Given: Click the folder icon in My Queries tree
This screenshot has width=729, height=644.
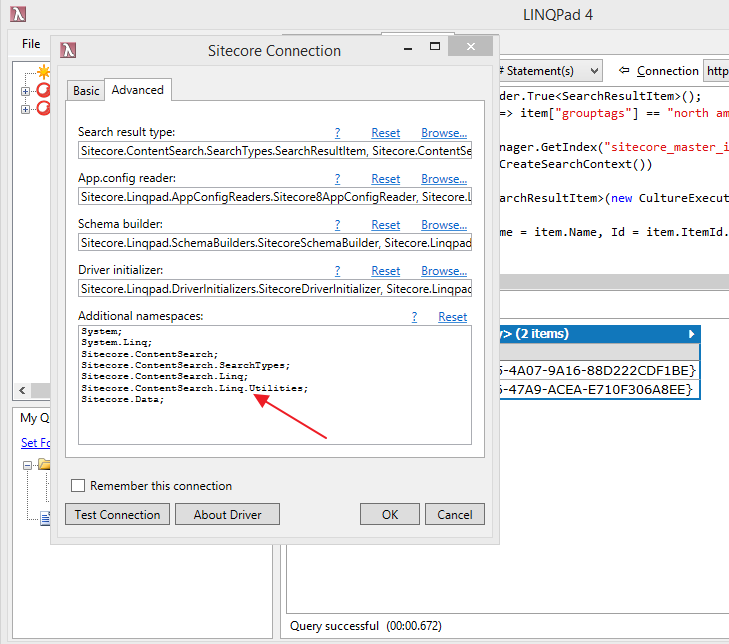Looking at the screenshot, I should click(44, 465).
